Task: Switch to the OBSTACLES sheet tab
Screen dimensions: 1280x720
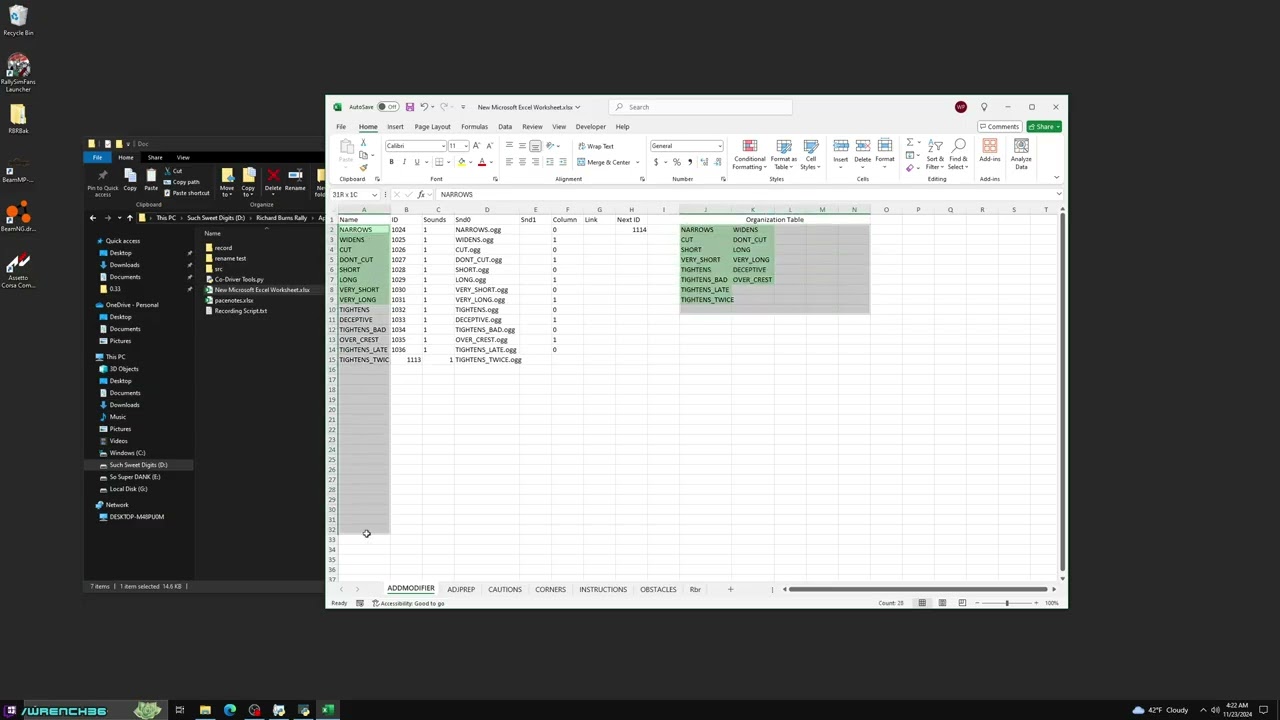Action: pos(658,589)
